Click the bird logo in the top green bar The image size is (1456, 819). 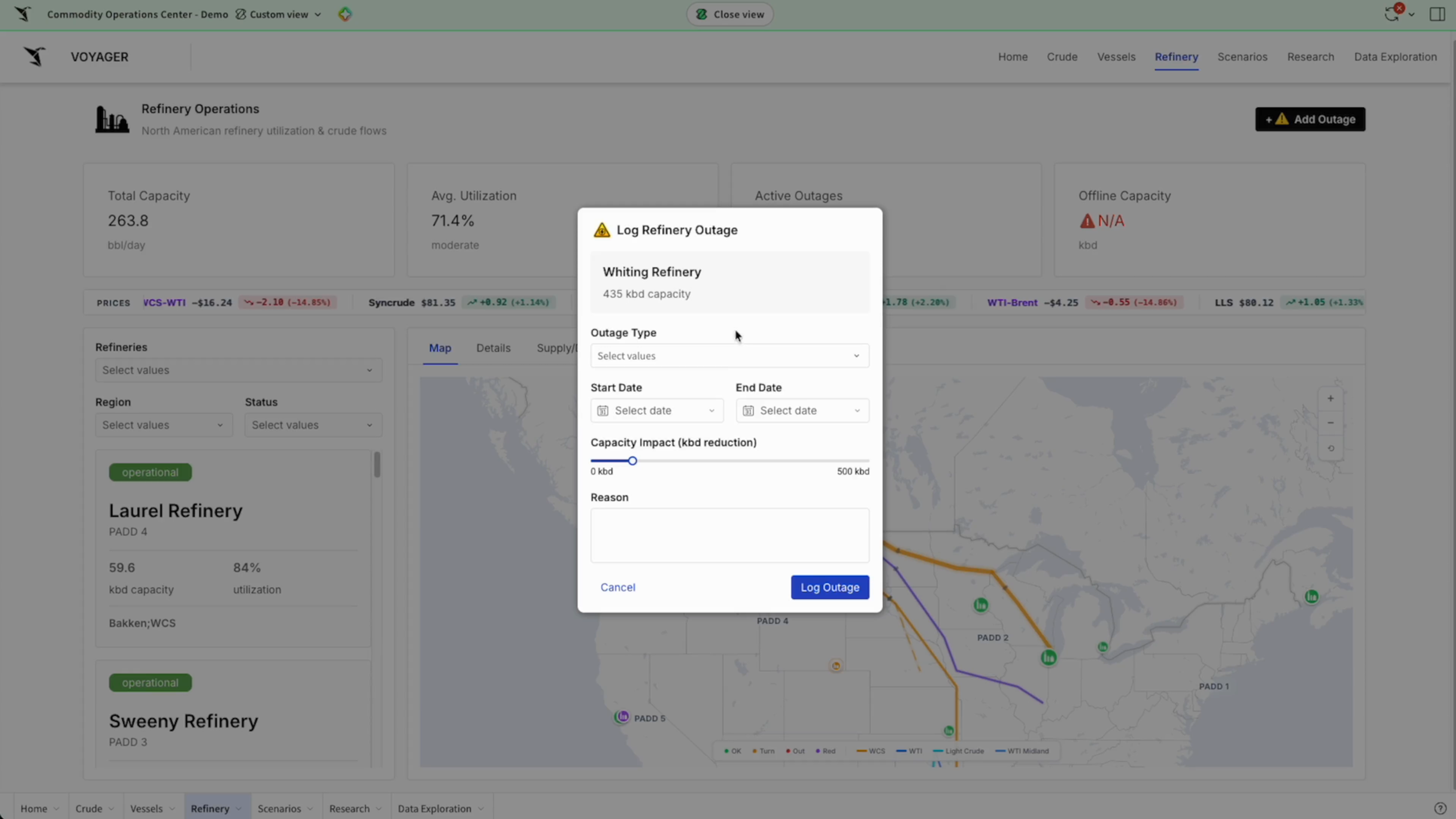(x=23, y=14)
